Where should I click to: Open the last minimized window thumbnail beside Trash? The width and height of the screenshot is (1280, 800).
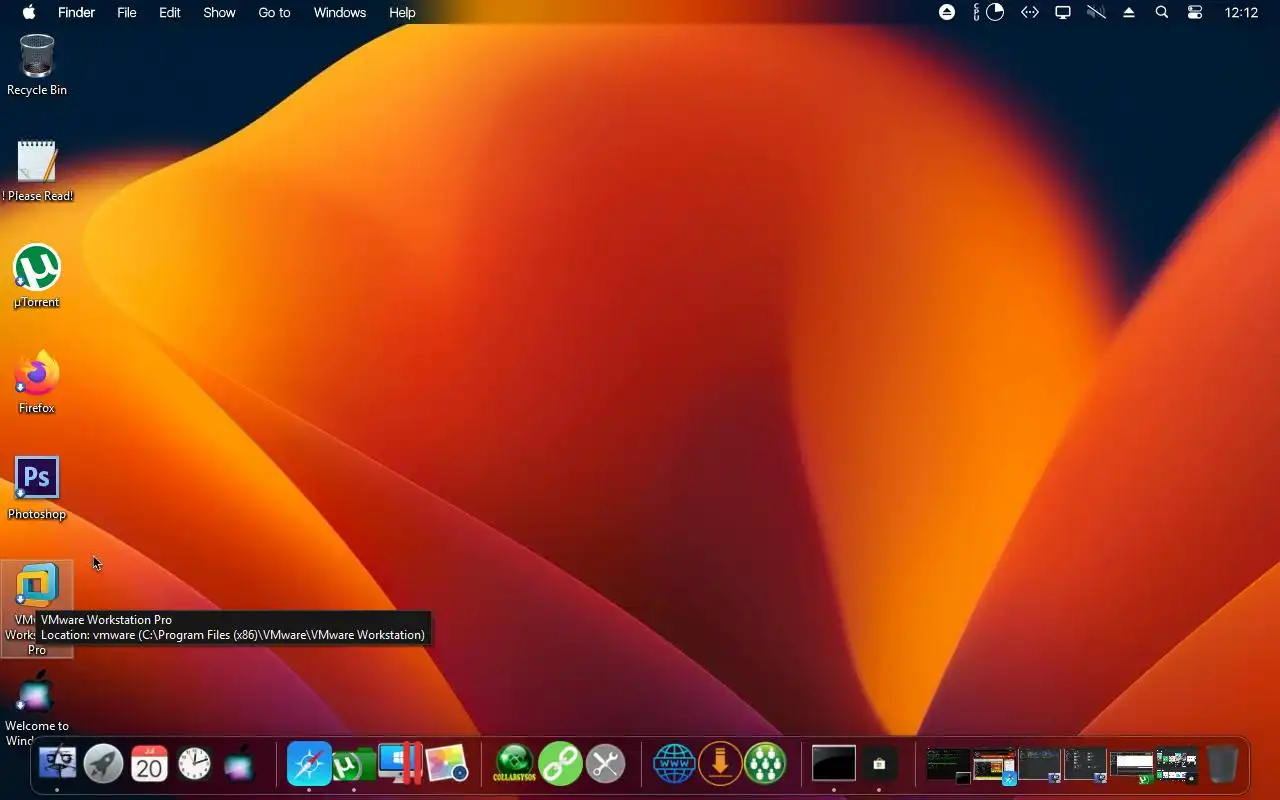click(x=1177, y=765)
